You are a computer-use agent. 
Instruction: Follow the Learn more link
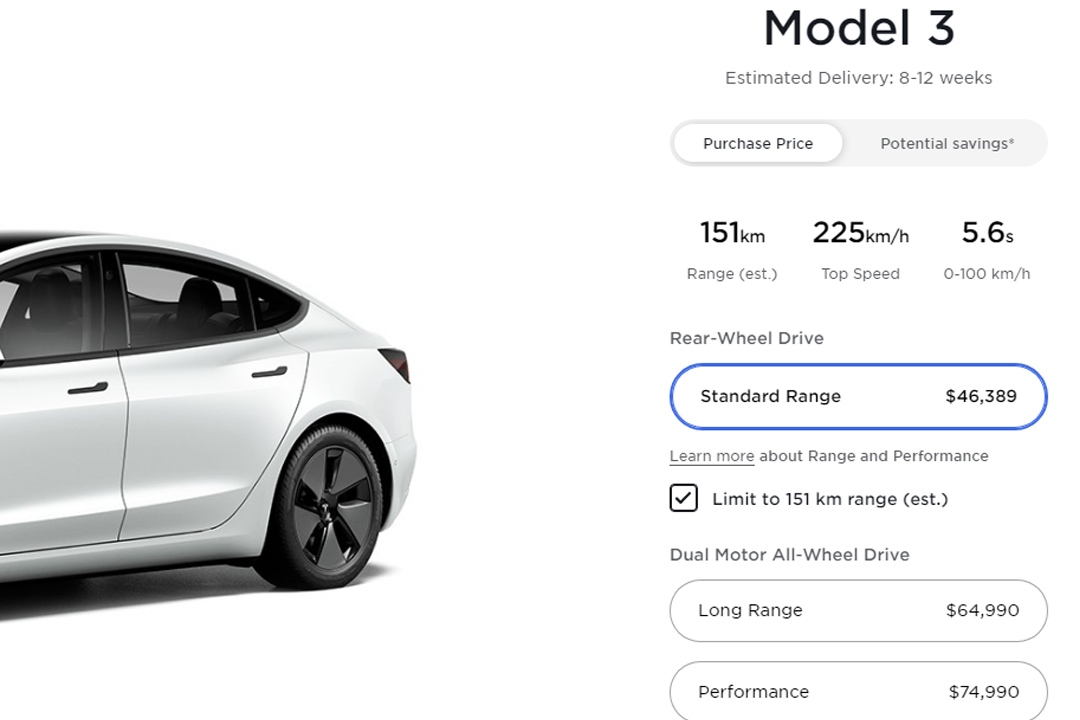pyautogui.click(x=711, y=456)
